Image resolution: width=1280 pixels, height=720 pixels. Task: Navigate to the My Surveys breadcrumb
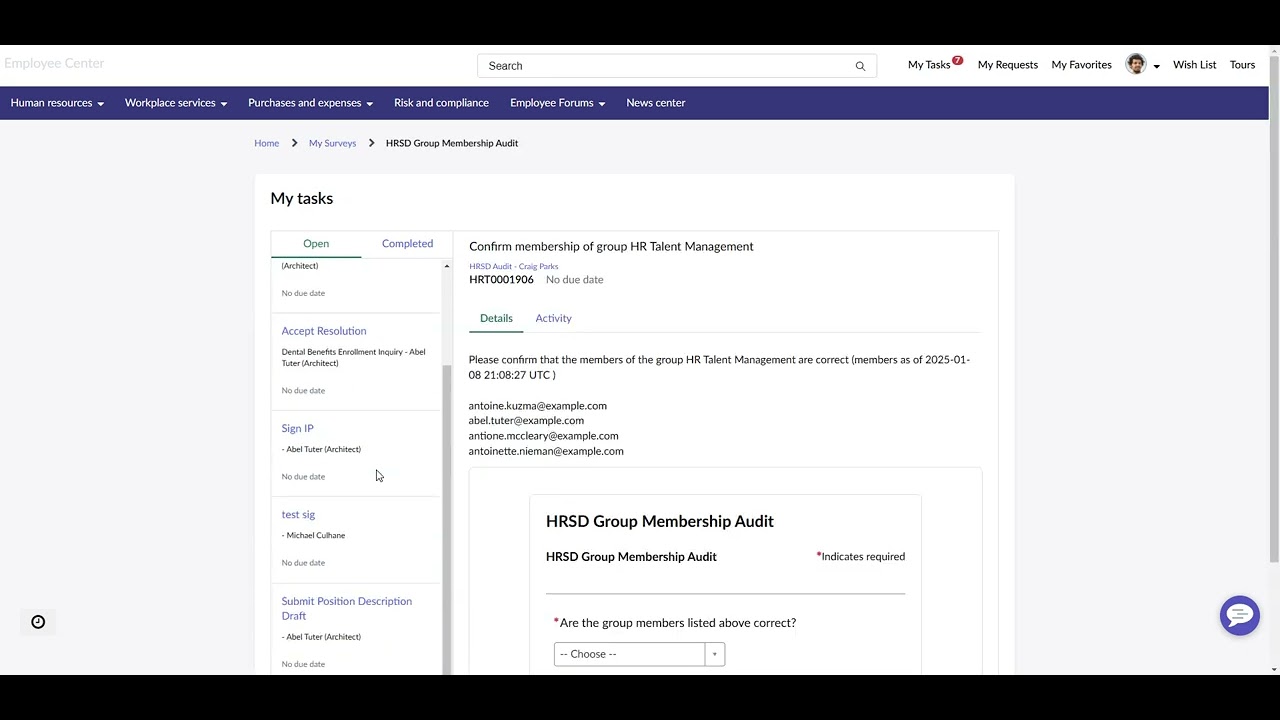[x=332, y=143]
